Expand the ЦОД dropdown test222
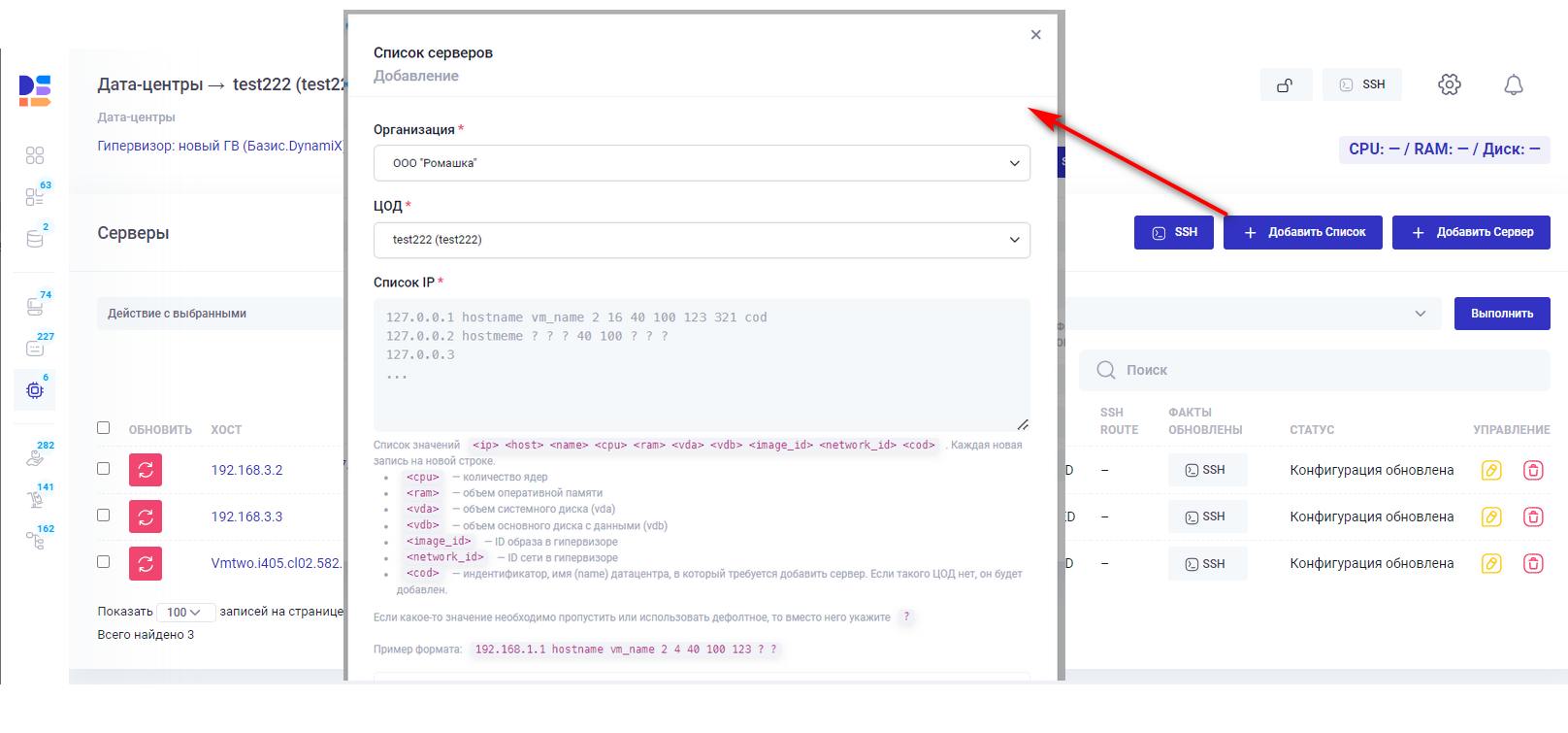This screenshot has width=1568, height=733. 701,240
